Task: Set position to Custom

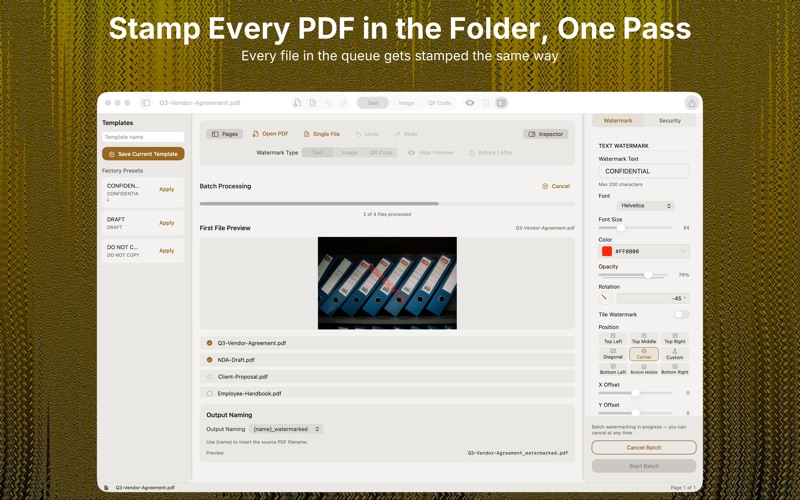Action: 675,354
